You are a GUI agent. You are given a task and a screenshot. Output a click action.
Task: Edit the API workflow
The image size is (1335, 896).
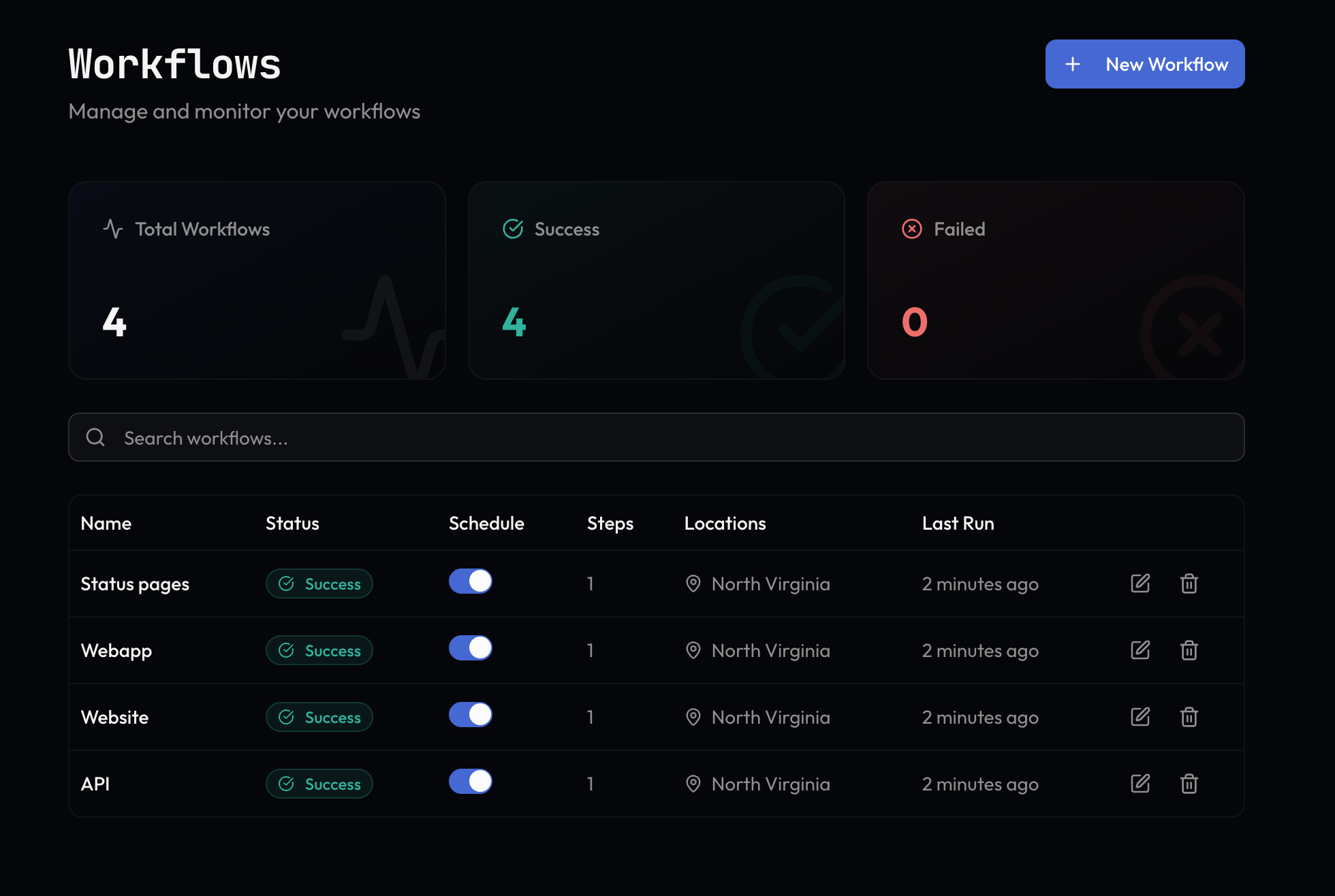[x=1140, y=784]
